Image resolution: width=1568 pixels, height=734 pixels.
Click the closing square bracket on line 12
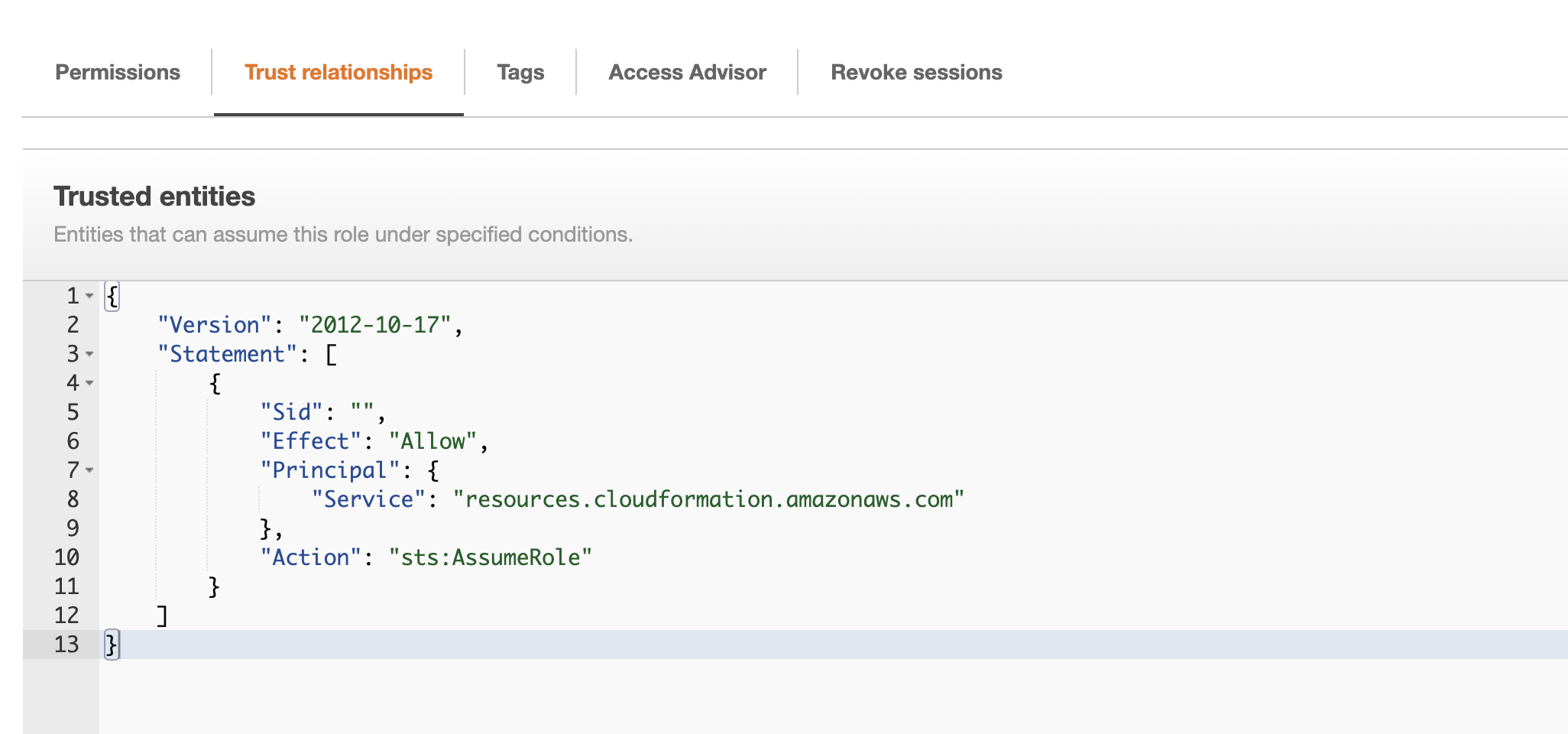(x=162, y=615)
